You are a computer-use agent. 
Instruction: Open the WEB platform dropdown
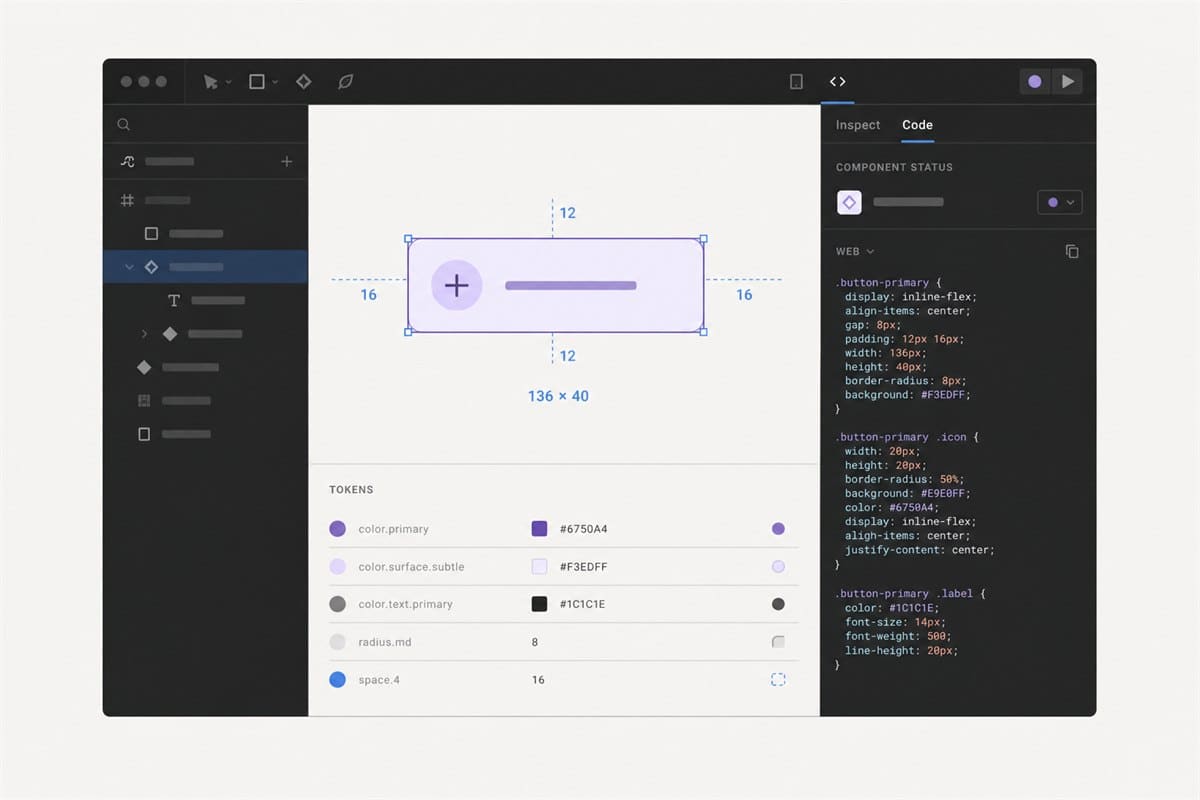point(855,252)
